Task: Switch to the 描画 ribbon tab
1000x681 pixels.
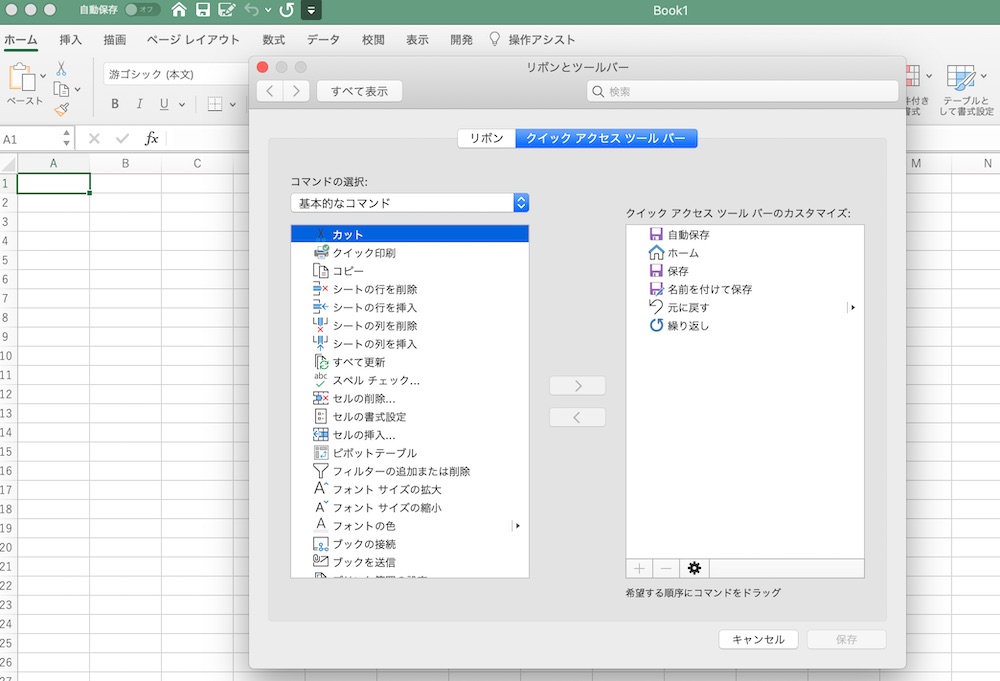Action: pyautogui.click(x=115, y=40)
